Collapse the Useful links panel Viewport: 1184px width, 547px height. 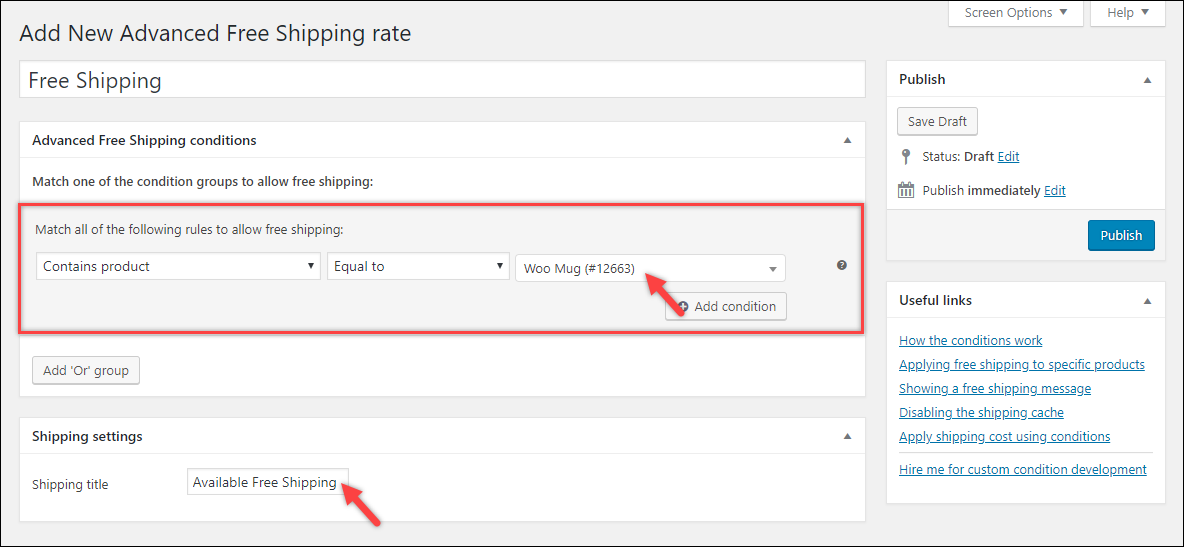pos(1148,301)
